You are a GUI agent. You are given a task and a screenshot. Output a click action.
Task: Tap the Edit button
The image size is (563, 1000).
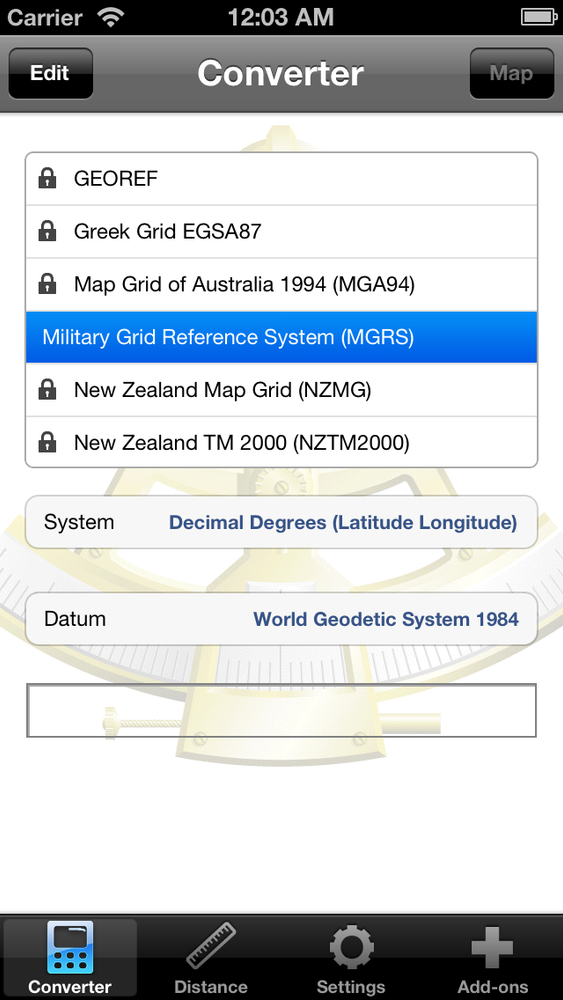(x=50, y=73)
